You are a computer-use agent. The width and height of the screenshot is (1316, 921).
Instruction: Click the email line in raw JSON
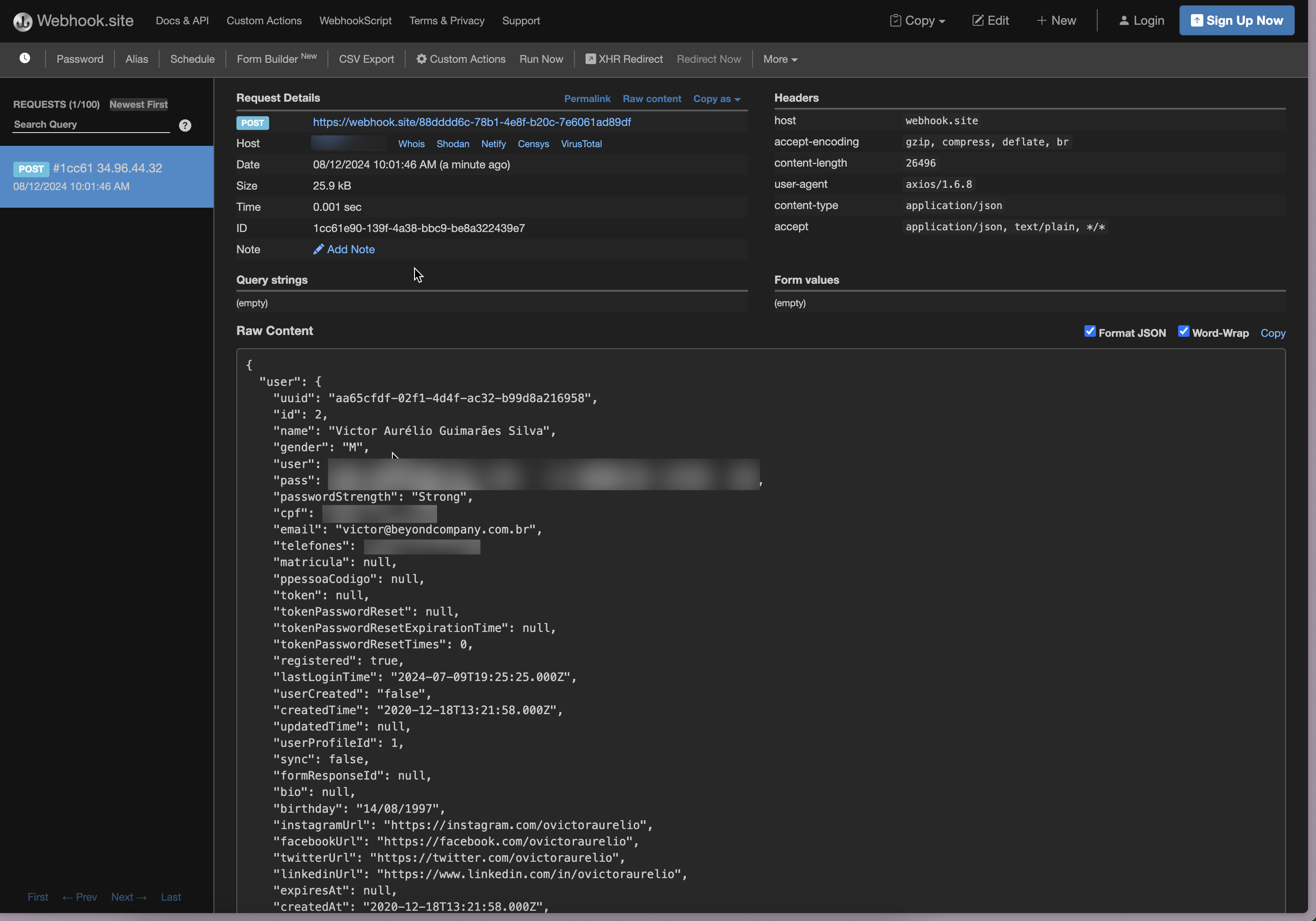coord(407,529)
